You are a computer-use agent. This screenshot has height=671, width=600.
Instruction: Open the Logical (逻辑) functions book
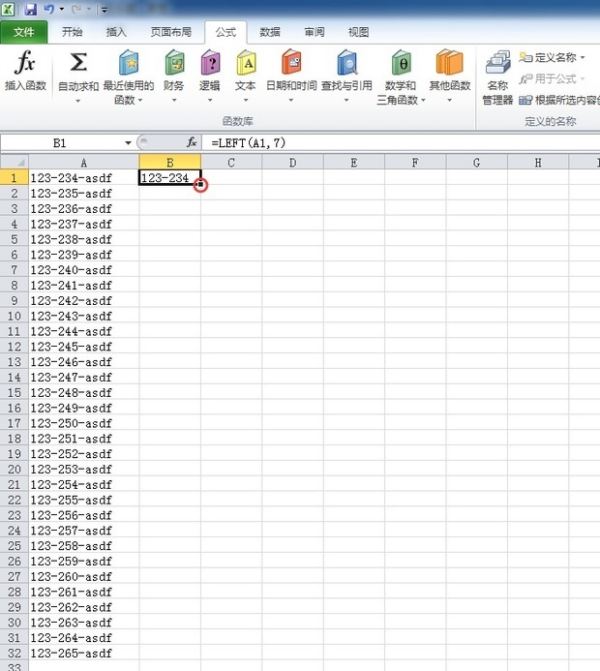[x=210, y=66]
